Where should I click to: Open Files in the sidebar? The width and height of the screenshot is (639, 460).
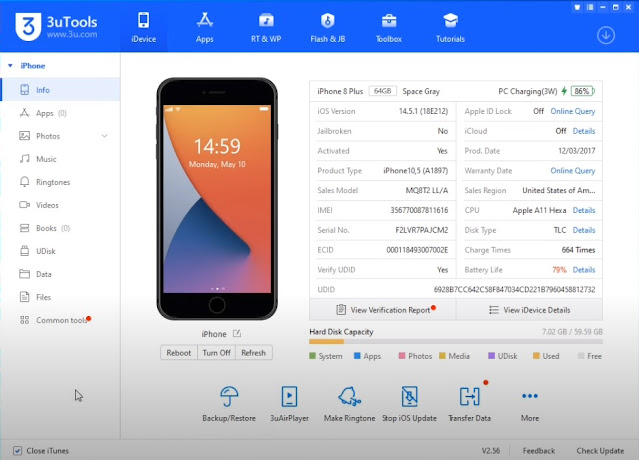60,297
